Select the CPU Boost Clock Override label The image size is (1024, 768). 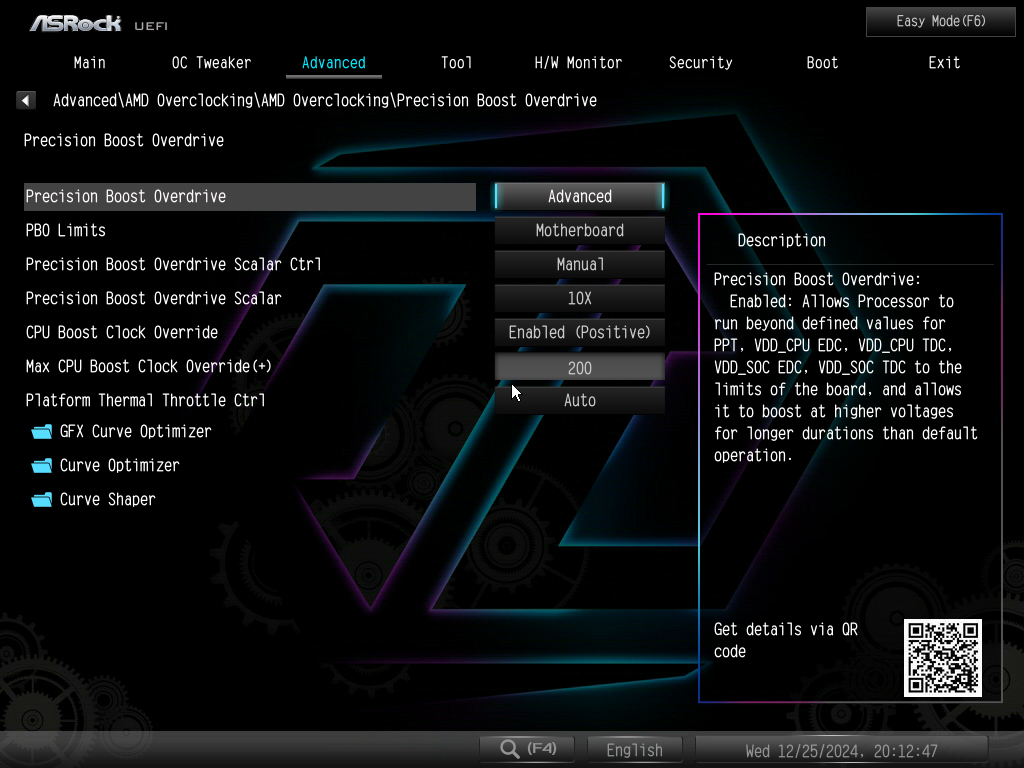point(121,332)
